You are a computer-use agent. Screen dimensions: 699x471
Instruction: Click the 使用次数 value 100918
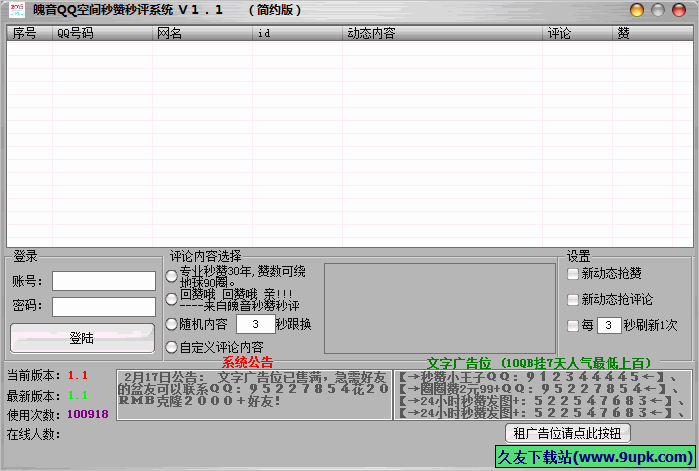(x=88, y=414)
